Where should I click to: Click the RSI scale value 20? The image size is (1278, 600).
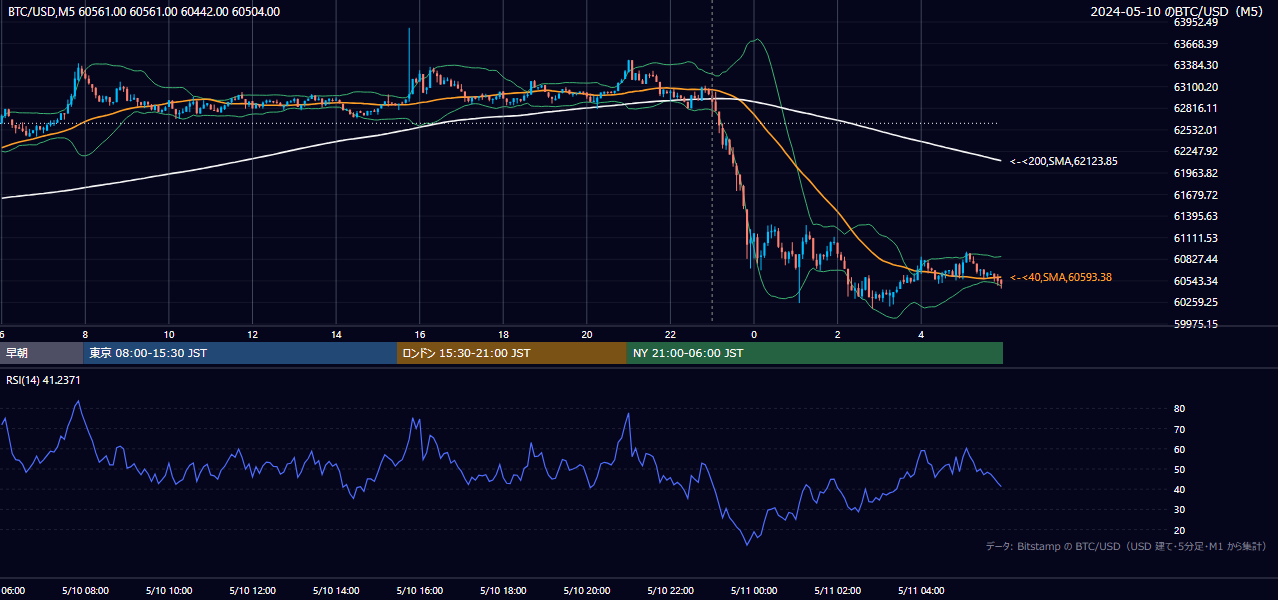pos(1179,530)
